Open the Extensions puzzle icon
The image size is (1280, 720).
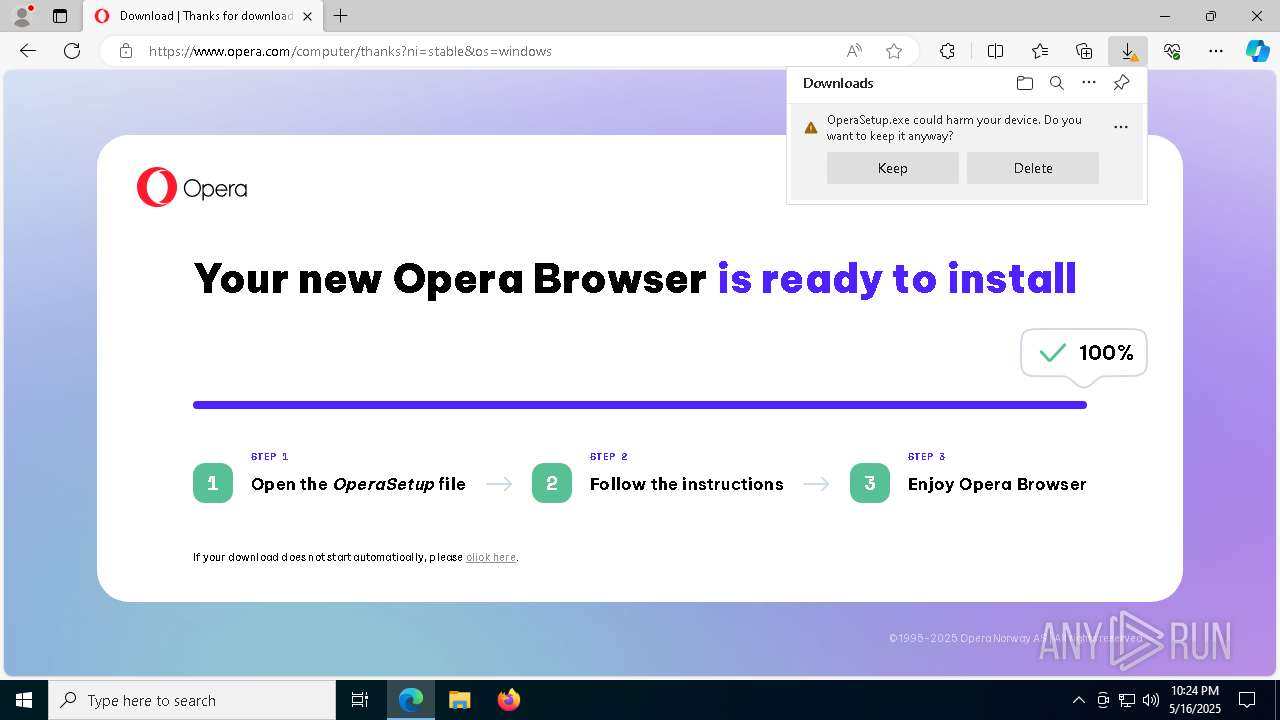(947, 51)
